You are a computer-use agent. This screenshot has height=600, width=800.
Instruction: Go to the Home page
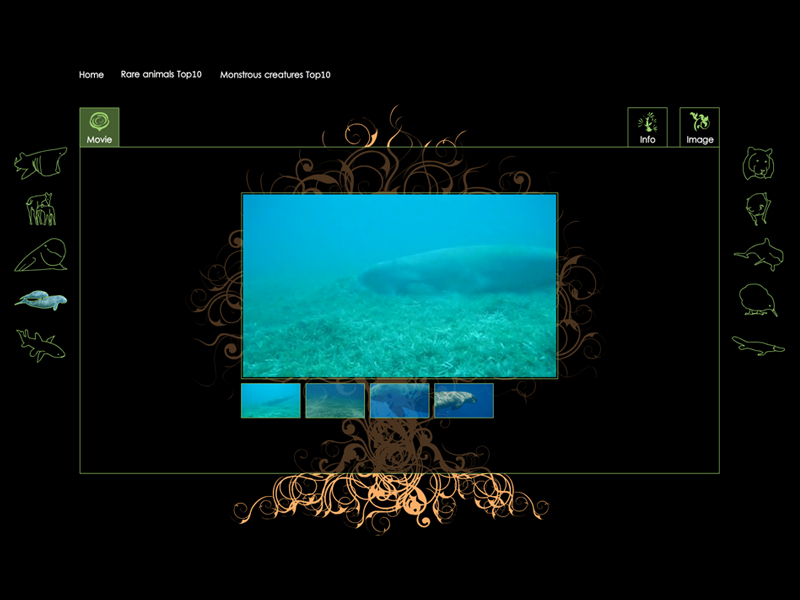tap(91, 74)
